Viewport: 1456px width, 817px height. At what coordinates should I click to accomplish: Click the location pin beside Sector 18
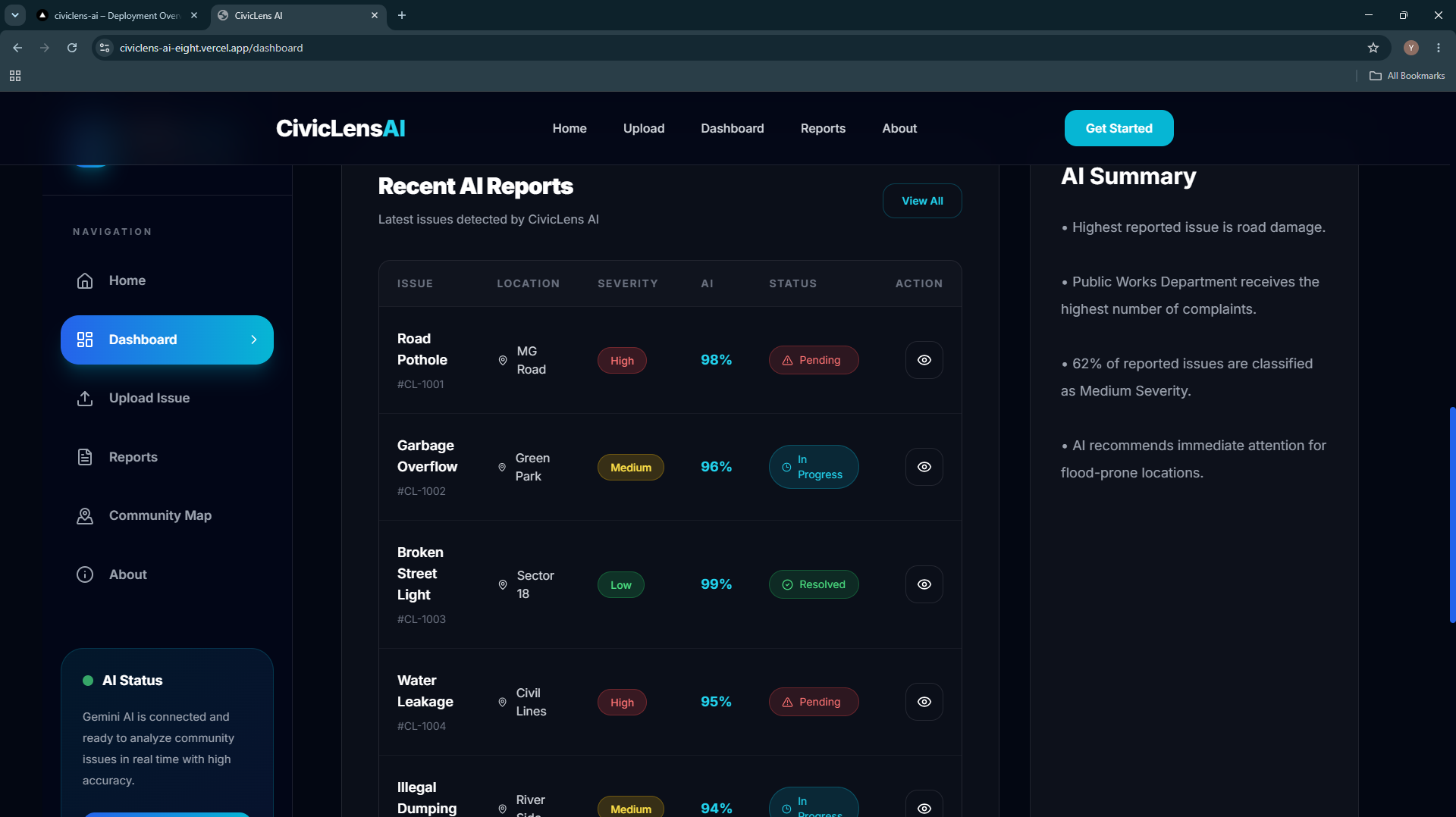tap(502, 585)
